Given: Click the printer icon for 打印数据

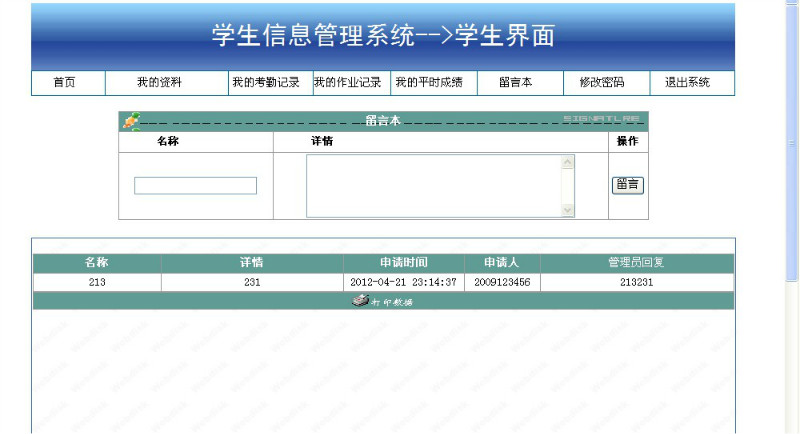Looking at the screenshot, I should [x=360, y=300].
